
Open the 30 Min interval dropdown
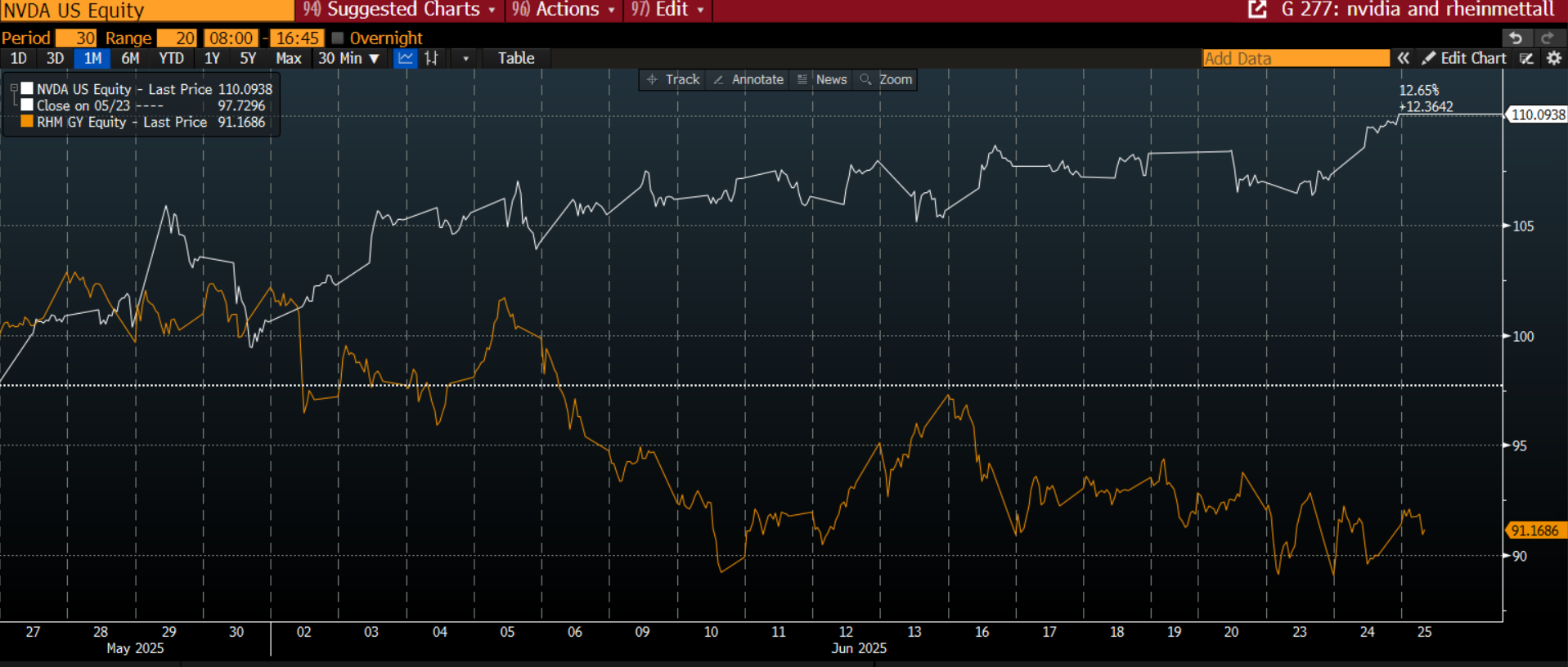349,58
